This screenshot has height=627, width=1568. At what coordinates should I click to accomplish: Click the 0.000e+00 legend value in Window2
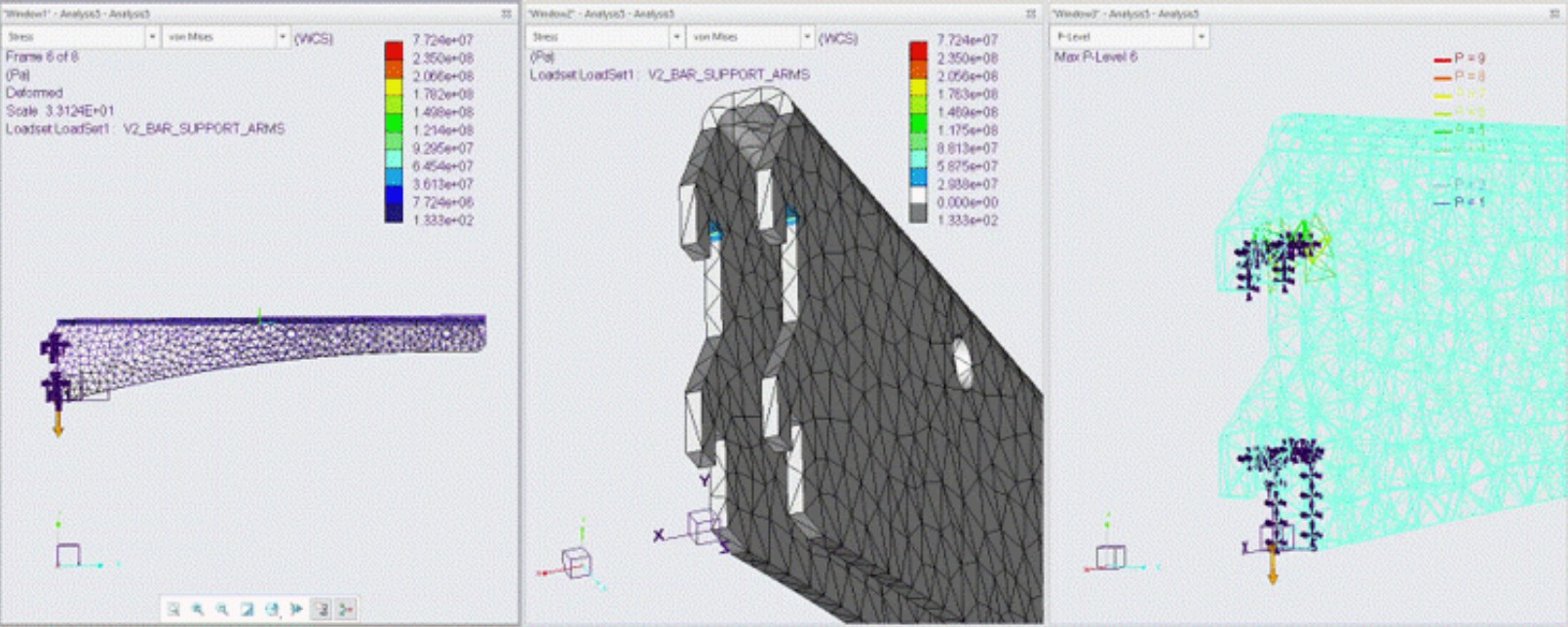pyautogui.click(x=967, y=203)
